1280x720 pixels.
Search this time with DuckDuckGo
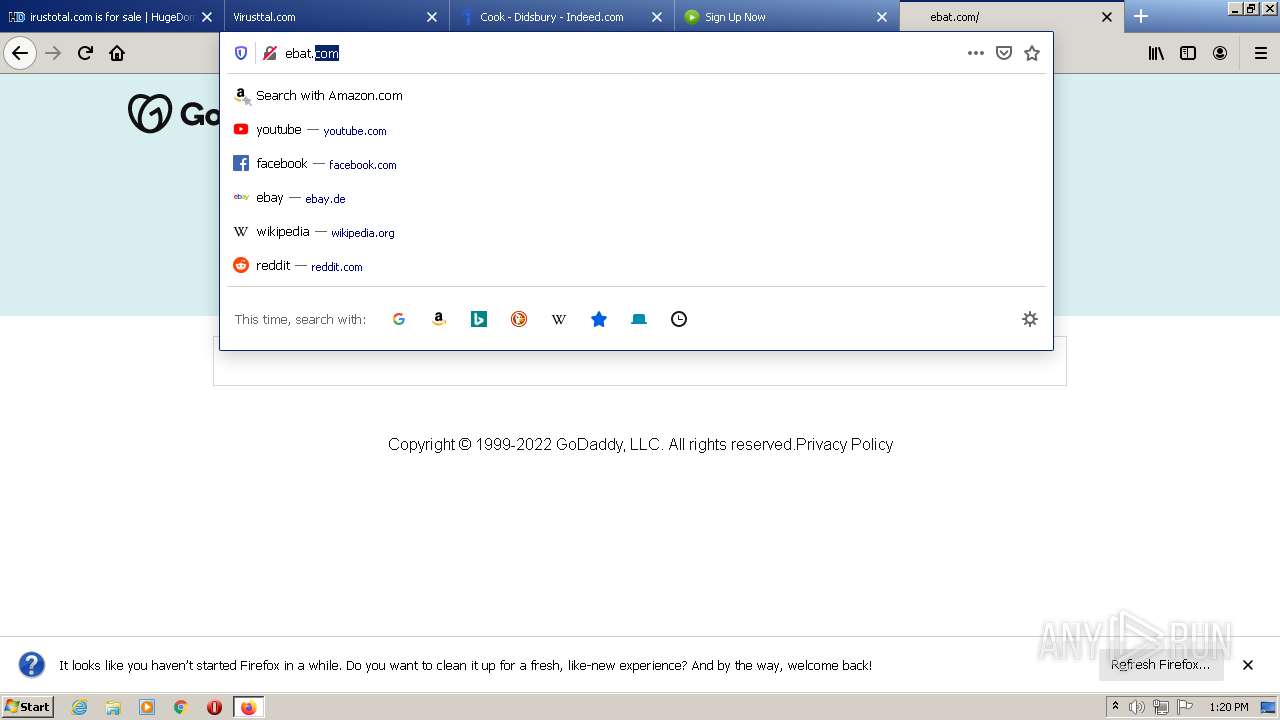(x=519, y=319)
